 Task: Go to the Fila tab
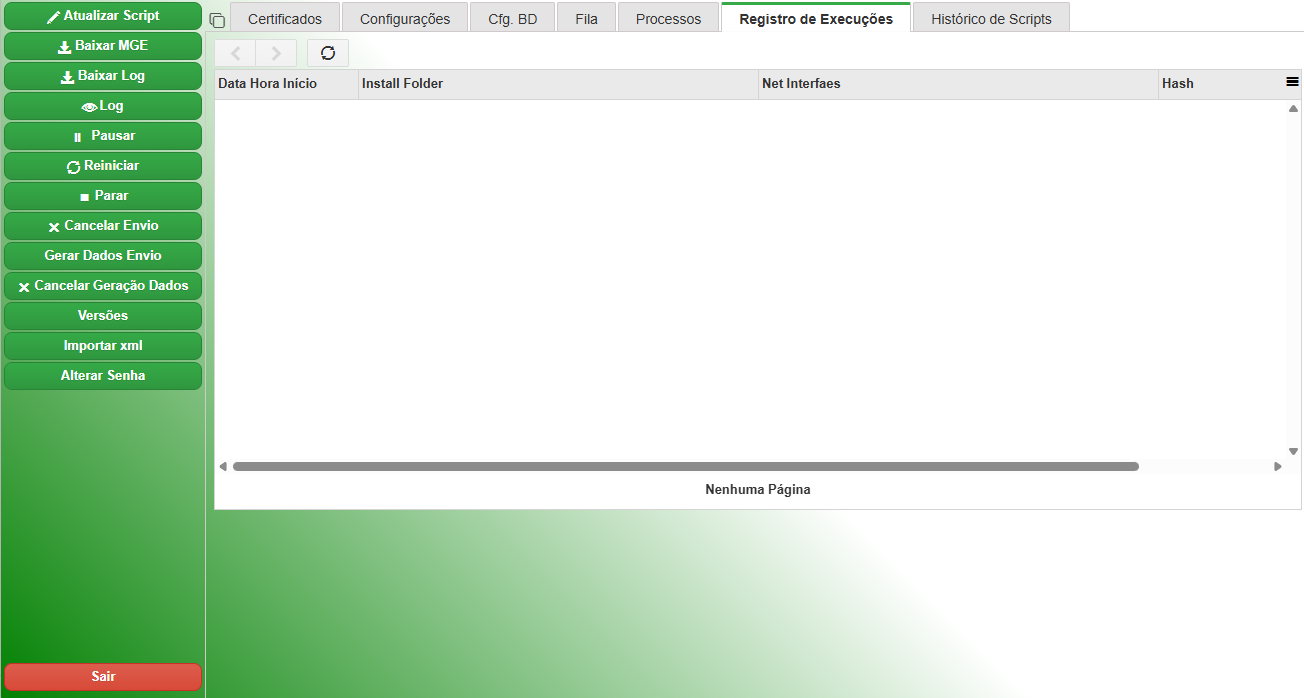click(587, 18)
